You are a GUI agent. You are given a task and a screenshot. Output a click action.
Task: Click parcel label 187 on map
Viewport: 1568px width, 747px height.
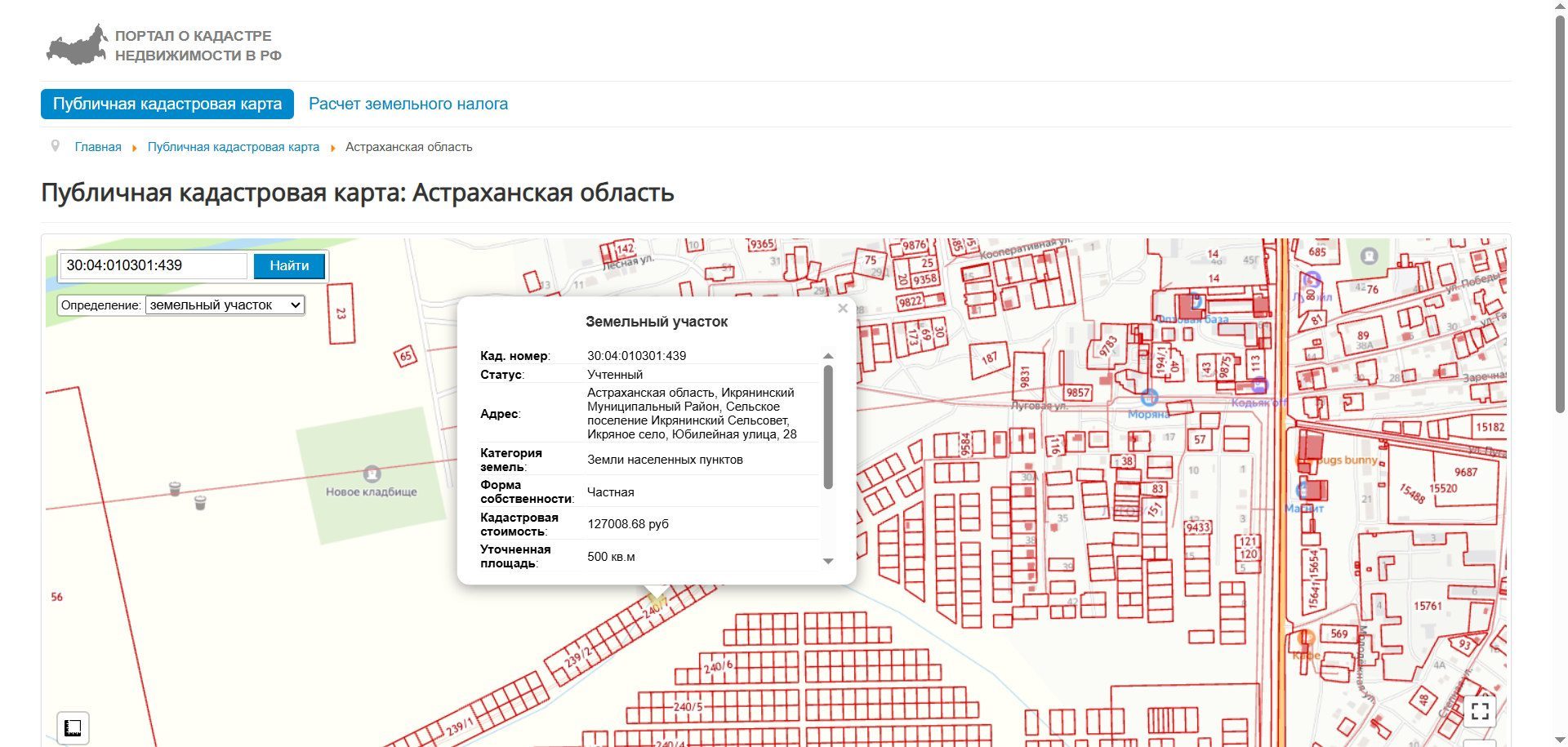coord(989,358)
